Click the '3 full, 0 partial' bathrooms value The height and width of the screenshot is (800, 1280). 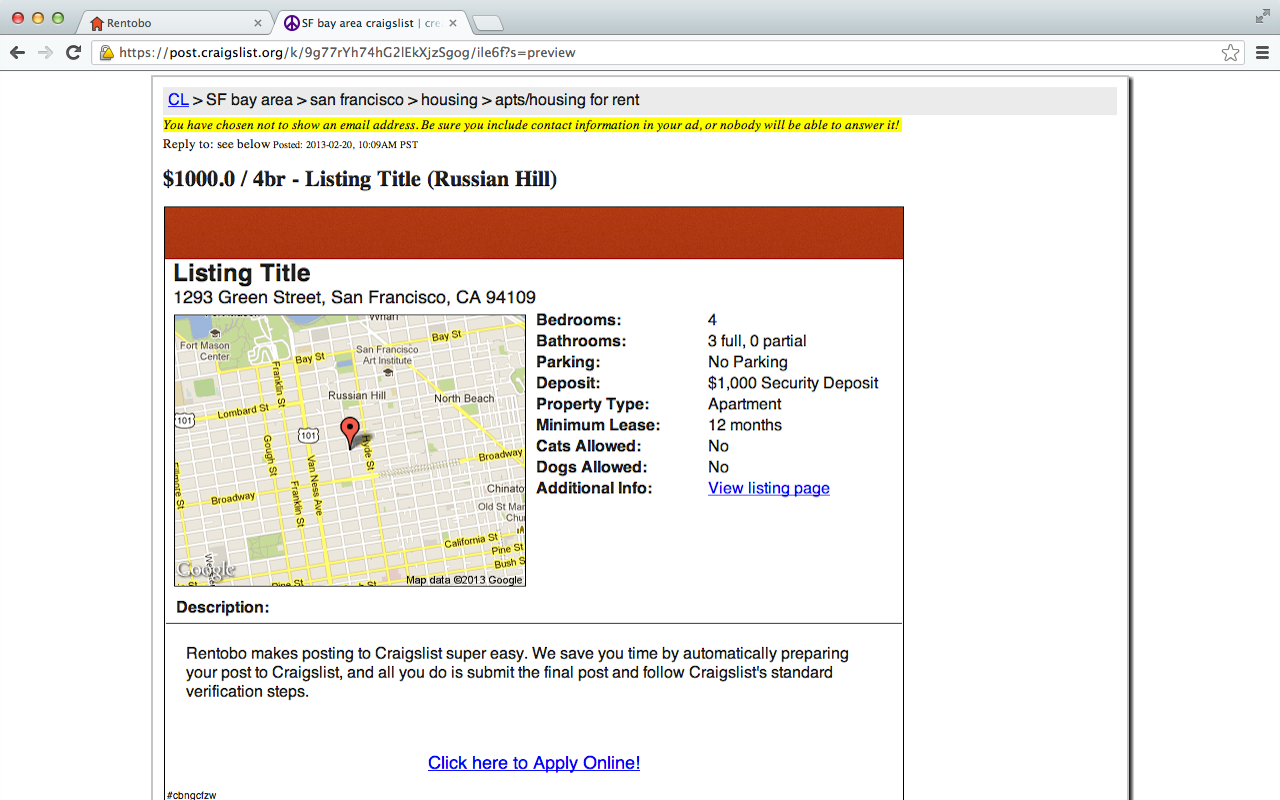(x=757, y=341)
